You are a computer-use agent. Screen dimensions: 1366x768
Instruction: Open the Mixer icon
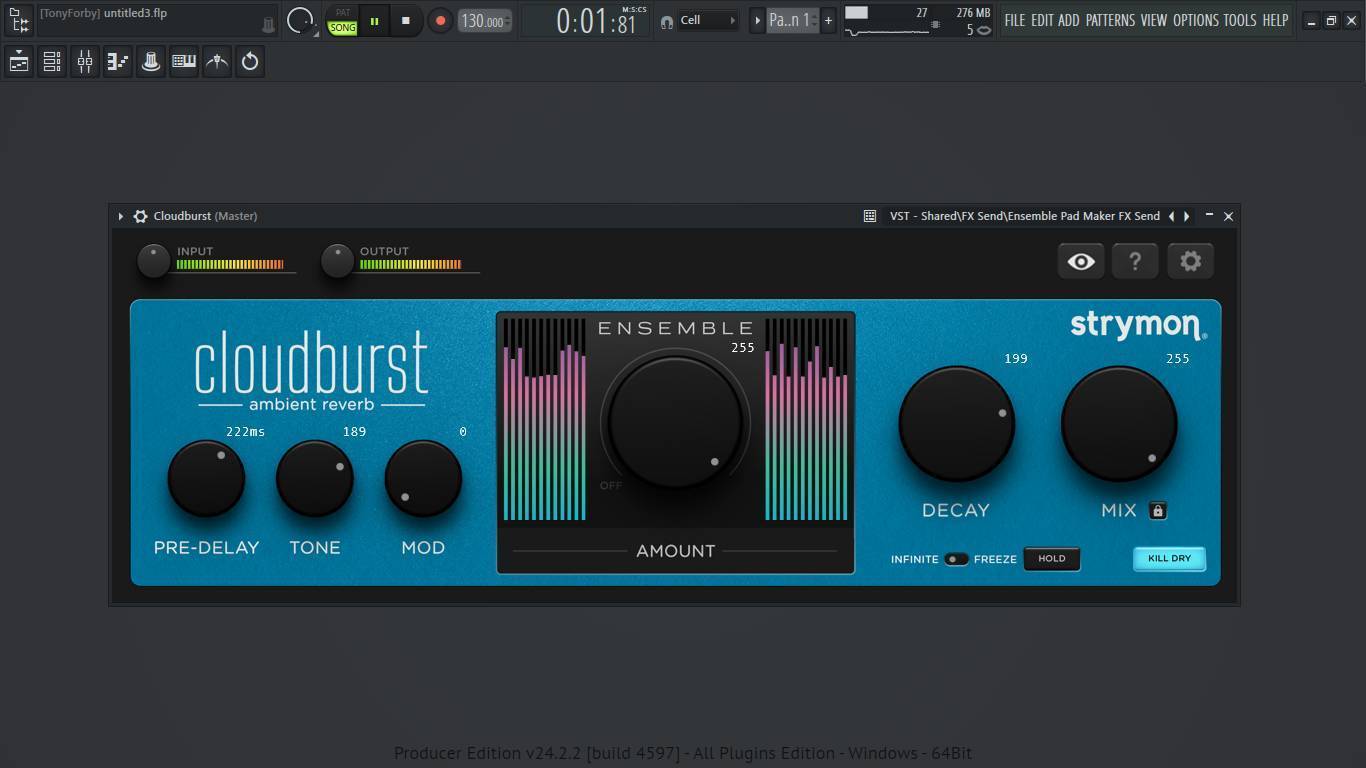[85, 62]
